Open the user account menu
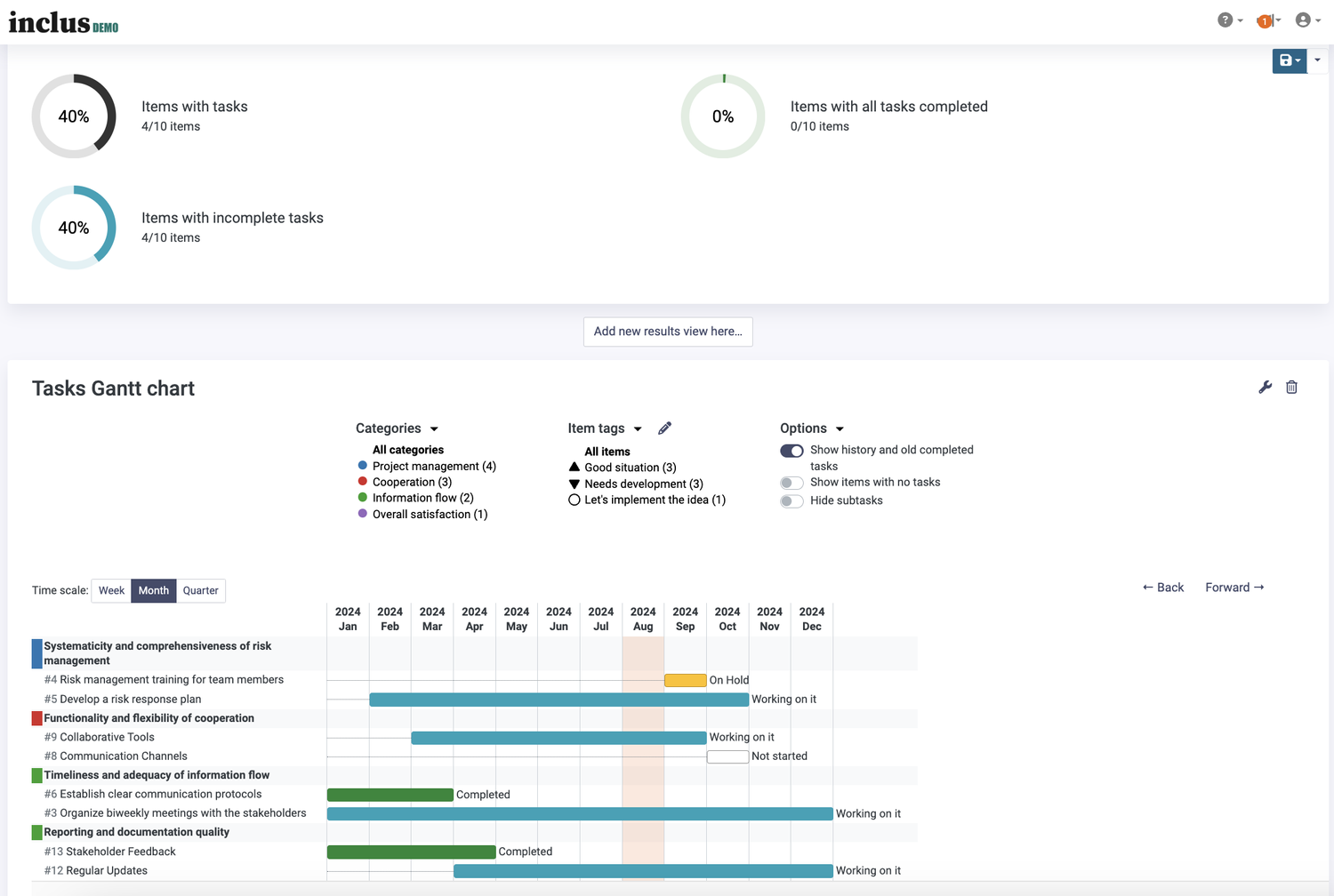 [1307, 20]
